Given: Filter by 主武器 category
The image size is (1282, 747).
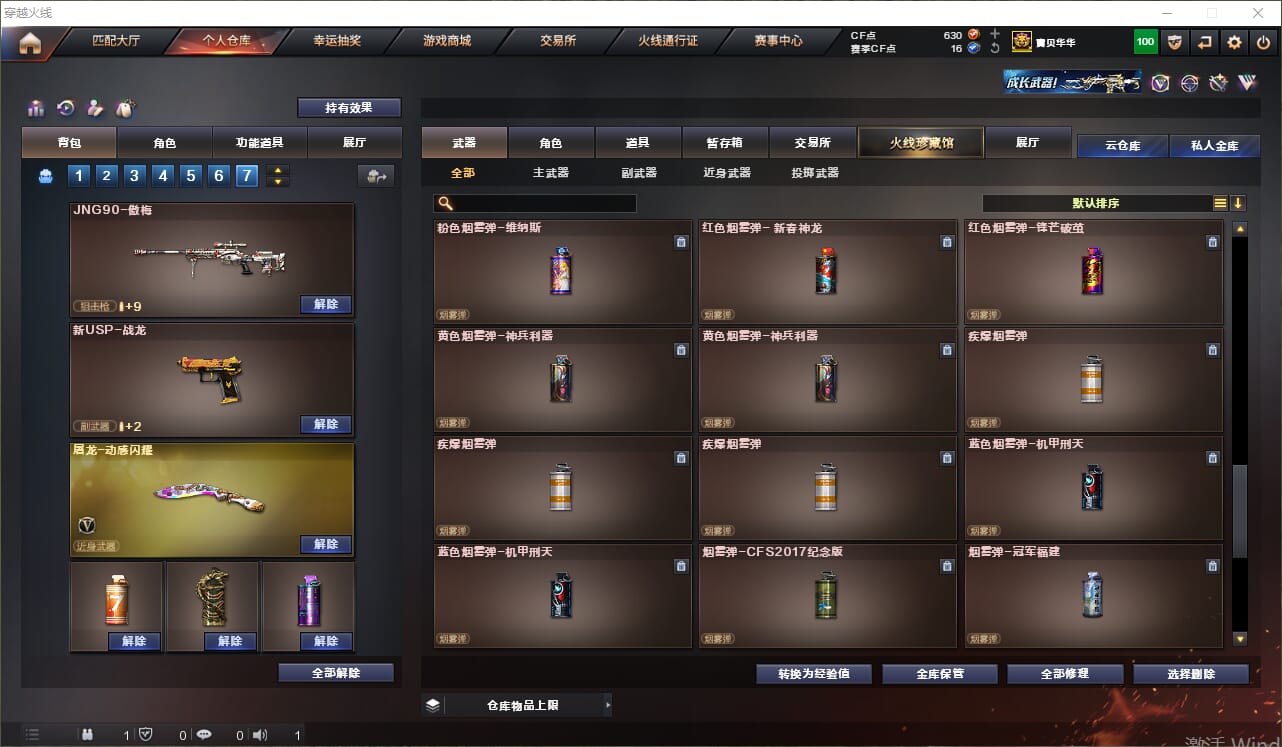Looking at the screenshot, I should pyautogui.click(x=550, y=173).
